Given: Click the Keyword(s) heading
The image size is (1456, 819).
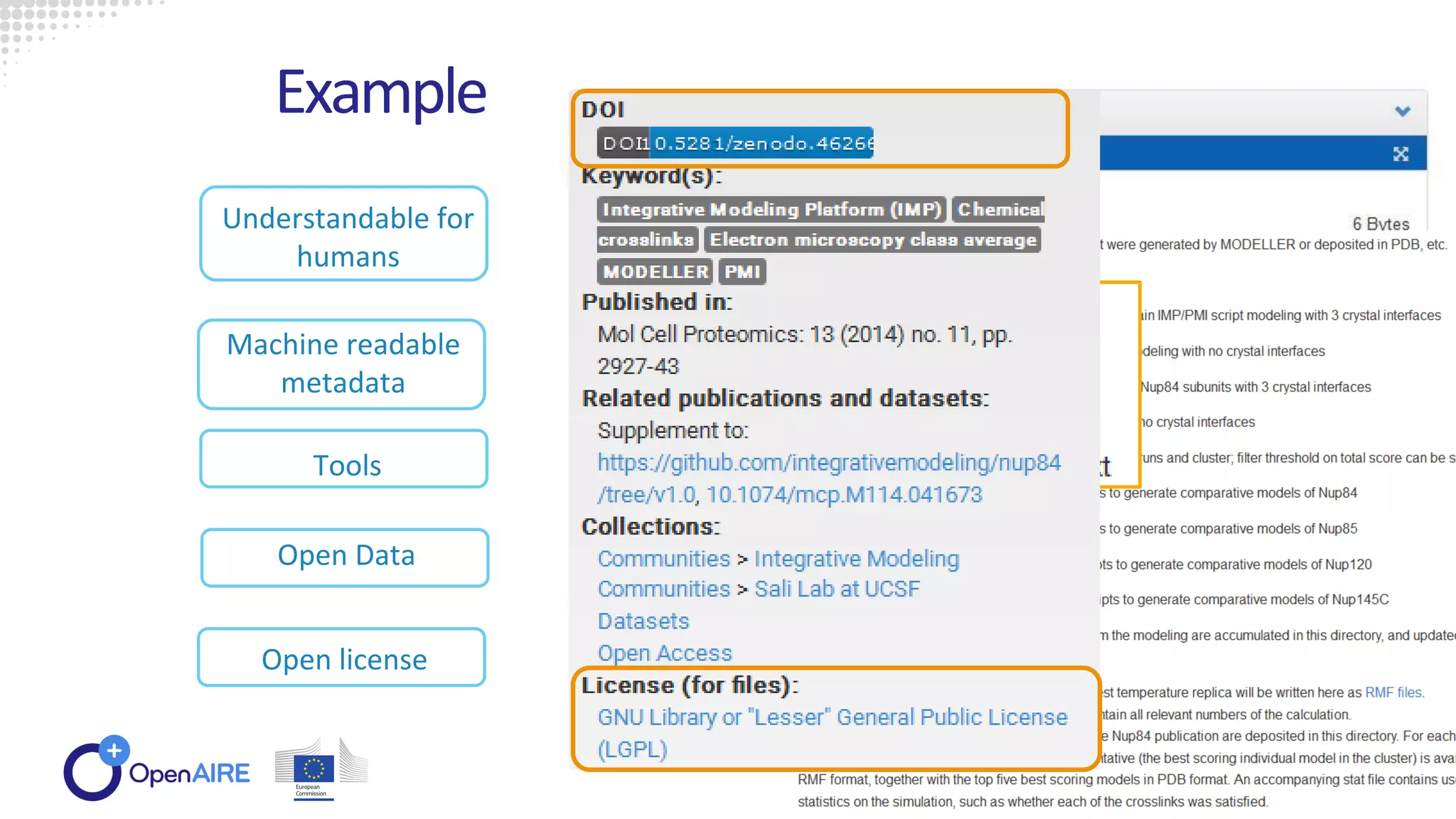Looking at the screenshot, I should 651,175.
